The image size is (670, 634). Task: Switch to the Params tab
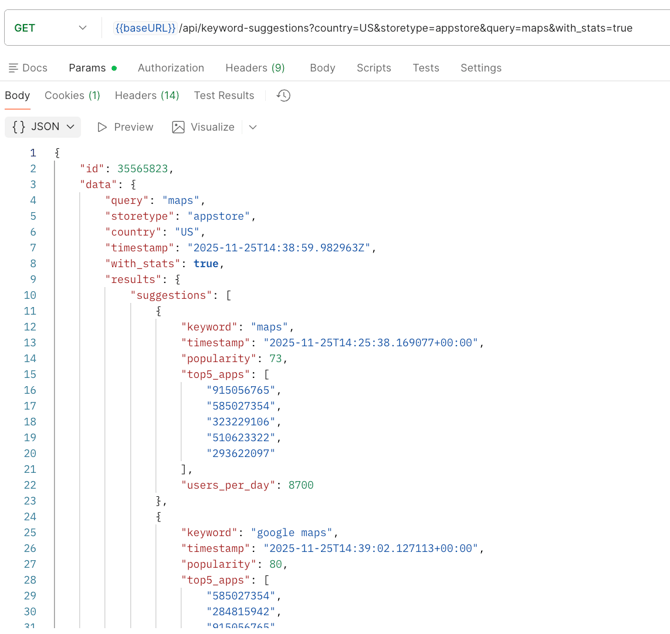click(87, 68)
